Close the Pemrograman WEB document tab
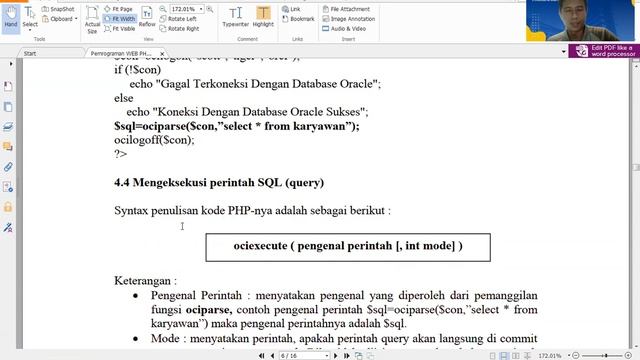 click(x=162, y=54)
